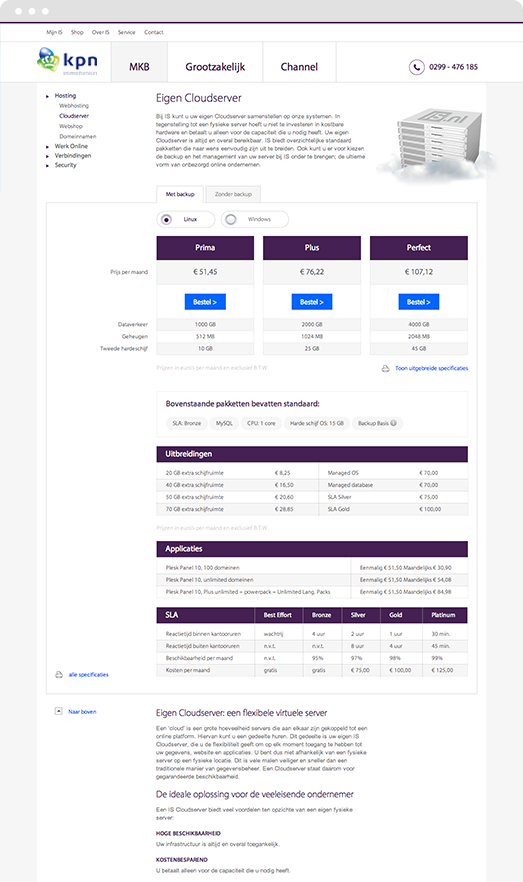Expand the Hosting menu arrow
Viewport: 523px width, 882px height.
tap(47, 96)
